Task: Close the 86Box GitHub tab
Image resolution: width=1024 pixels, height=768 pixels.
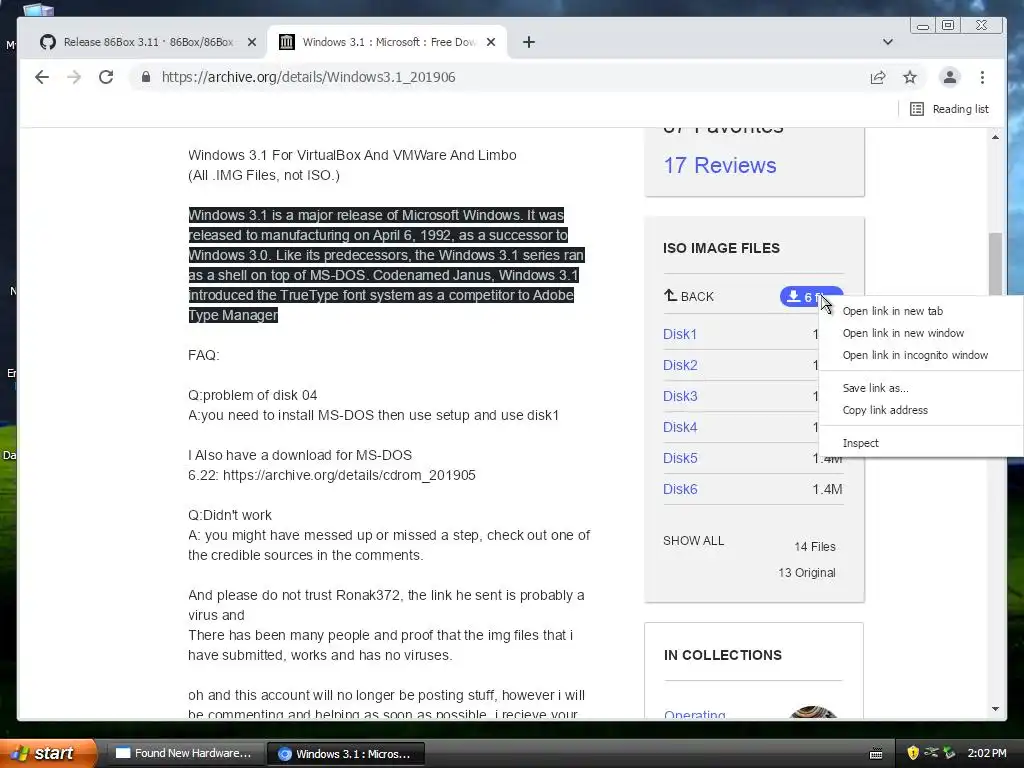Action: click(x=252, y=42)
